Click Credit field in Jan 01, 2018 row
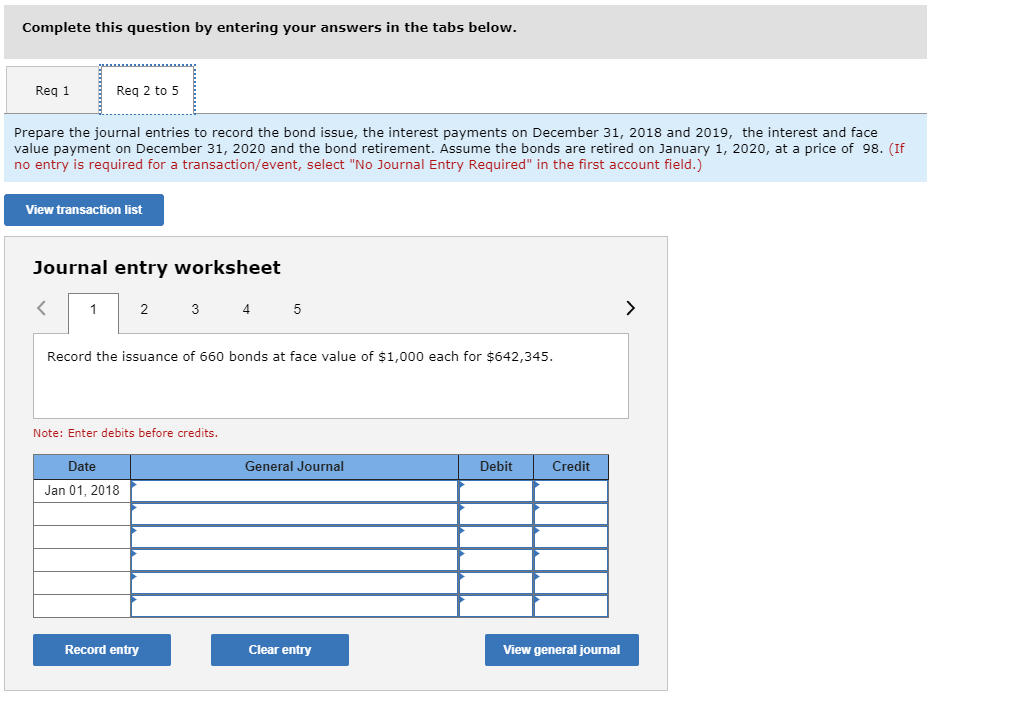Screen dimensions: 1029x712 571,491
